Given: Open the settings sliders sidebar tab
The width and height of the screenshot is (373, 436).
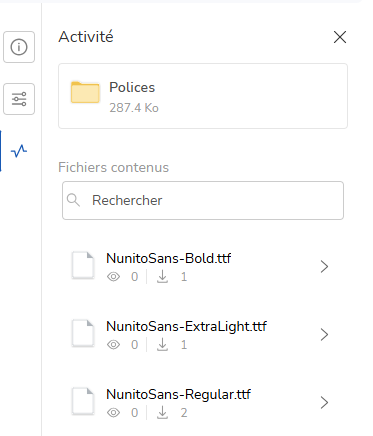Looking at the screenshot, I should [19, 99].
